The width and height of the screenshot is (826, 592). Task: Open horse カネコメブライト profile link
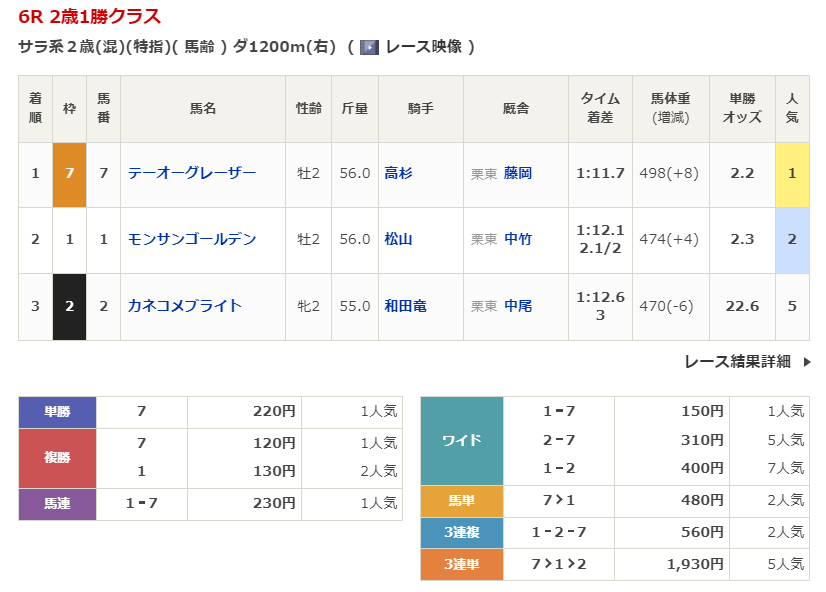point(185,306)
